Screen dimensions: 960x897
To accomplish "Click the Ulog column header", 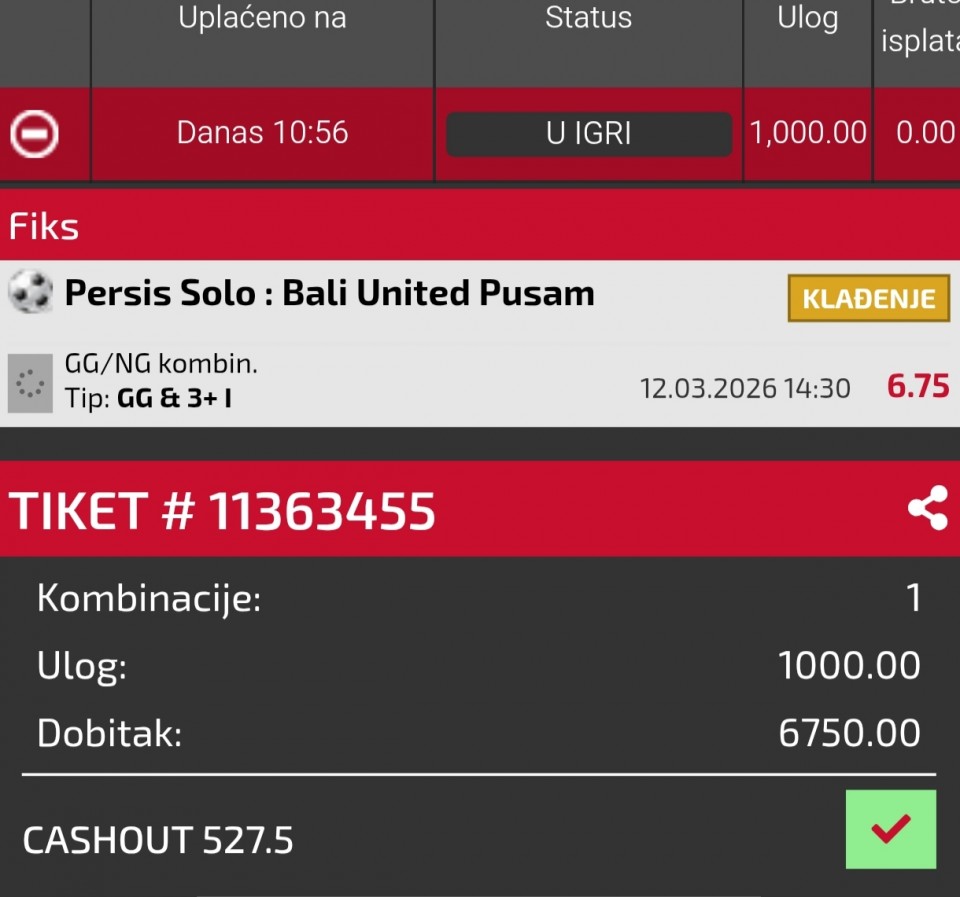I will pyautogui.click(x=807, y=20).
